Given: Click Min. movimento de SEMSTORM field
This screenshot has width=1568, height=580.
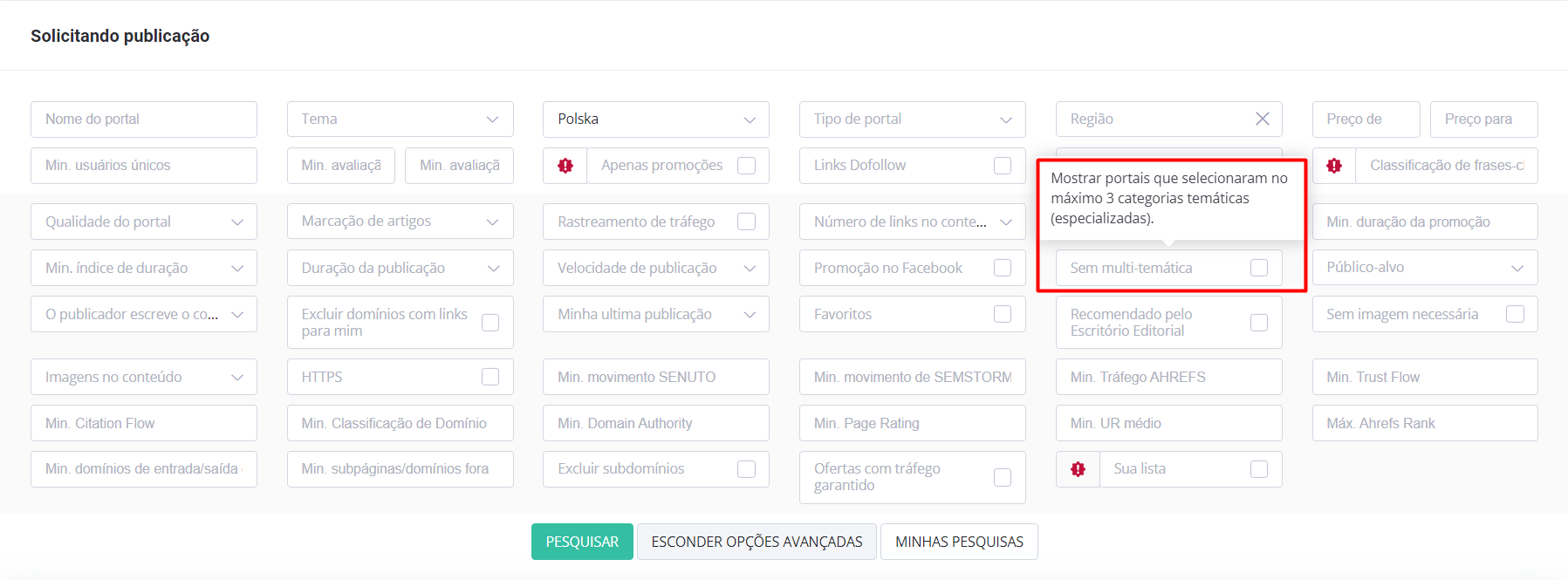Looking at the screenshot, I should point(913,377).
